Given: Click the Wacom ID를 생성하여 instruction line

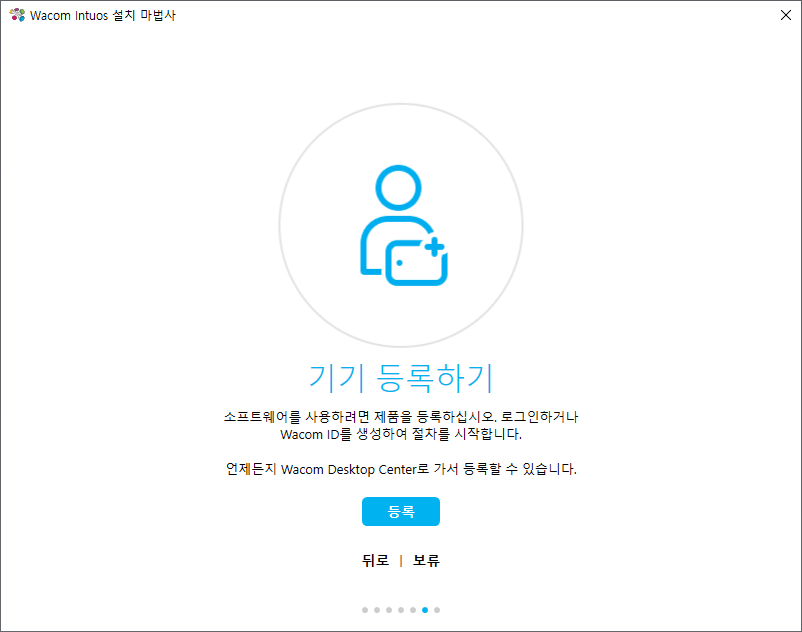Looking at the screenshot, I should 401,435.
